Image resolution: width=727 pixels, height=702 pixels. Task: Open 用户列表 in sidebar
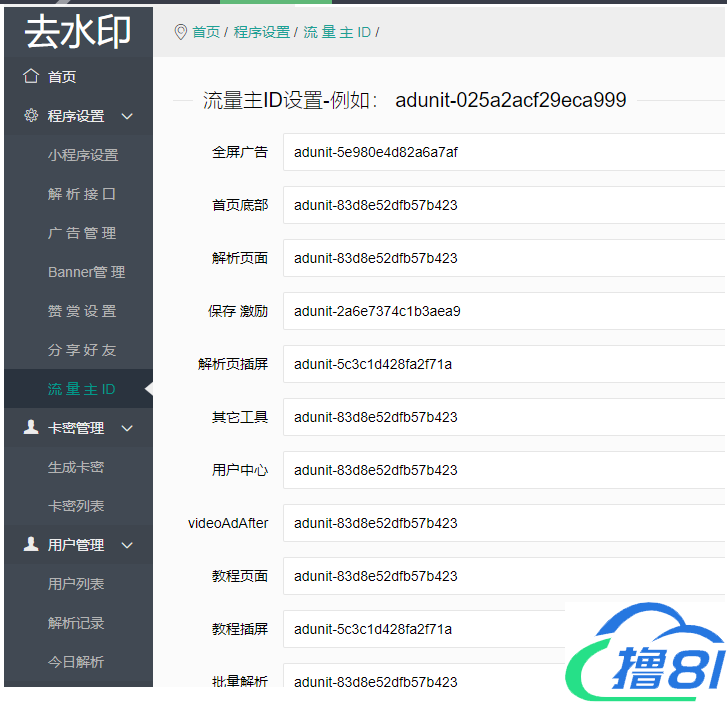[x=76, y=584]
